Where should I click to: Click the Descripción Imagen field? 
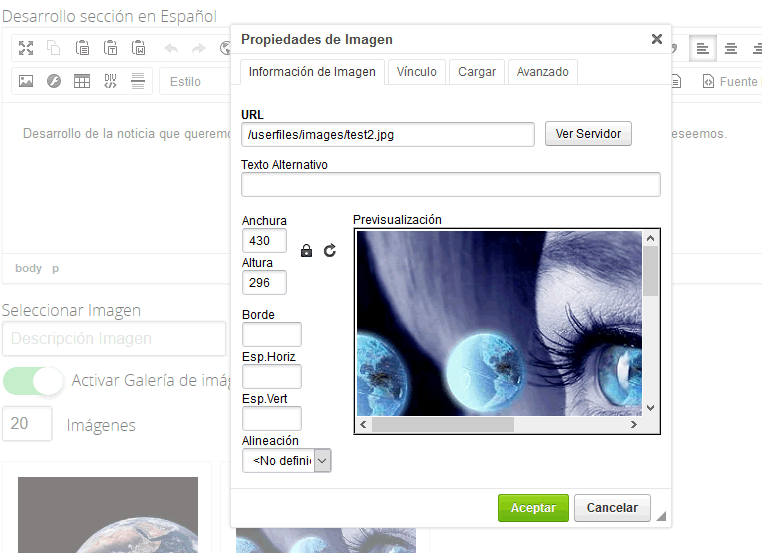(114, 338)
